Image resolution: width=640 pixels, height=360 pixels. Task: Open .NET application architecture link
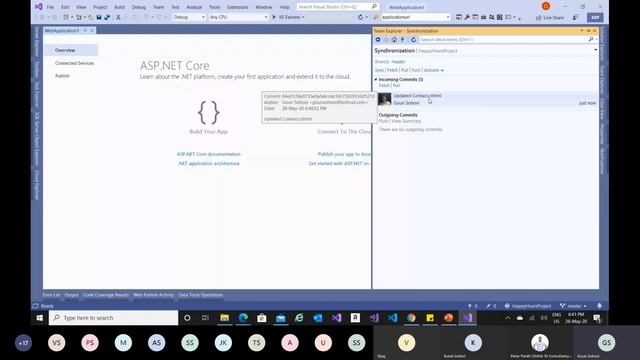pos(209,163)
